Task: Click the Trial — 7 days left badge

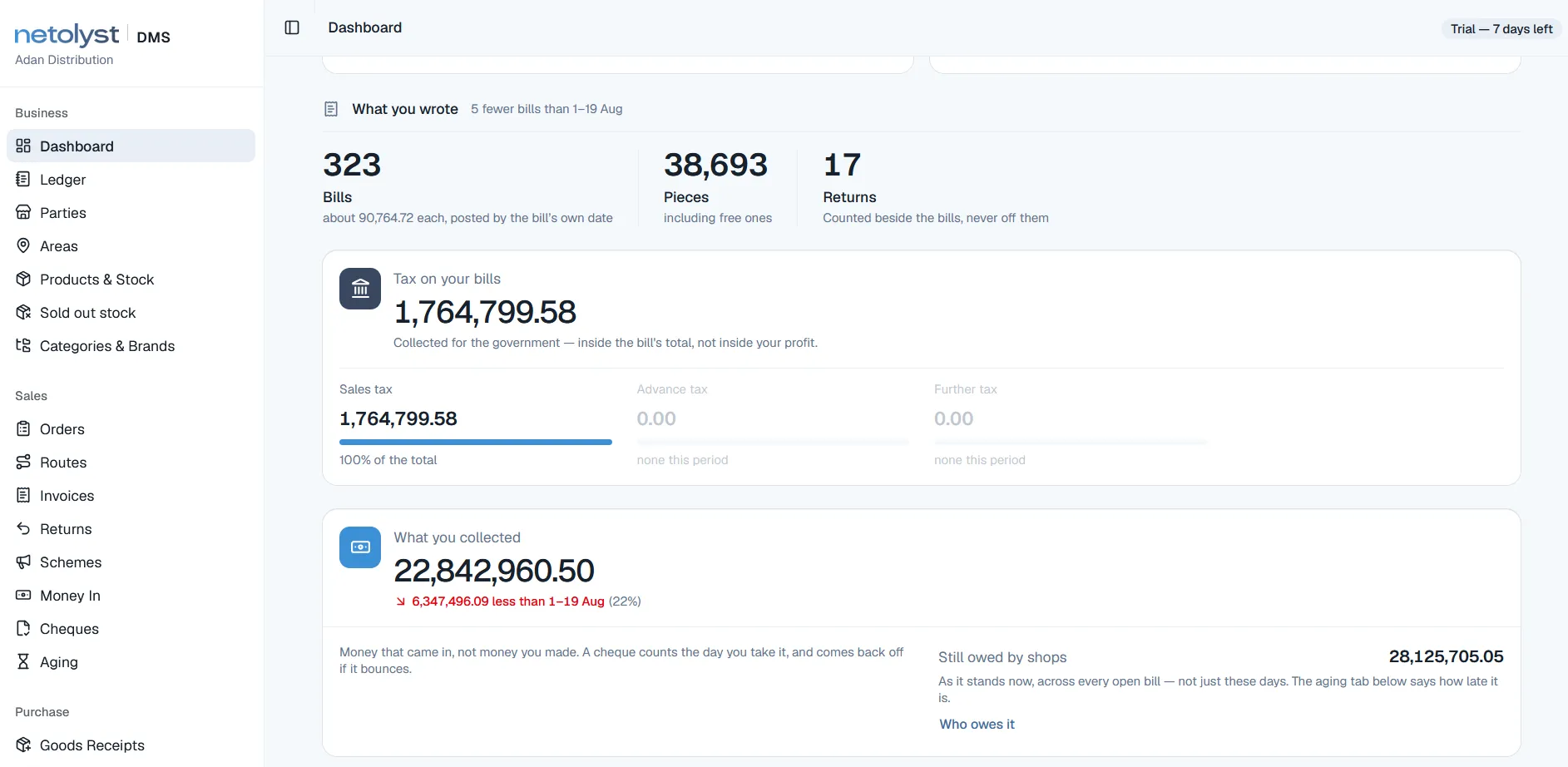Action: 1501,29
